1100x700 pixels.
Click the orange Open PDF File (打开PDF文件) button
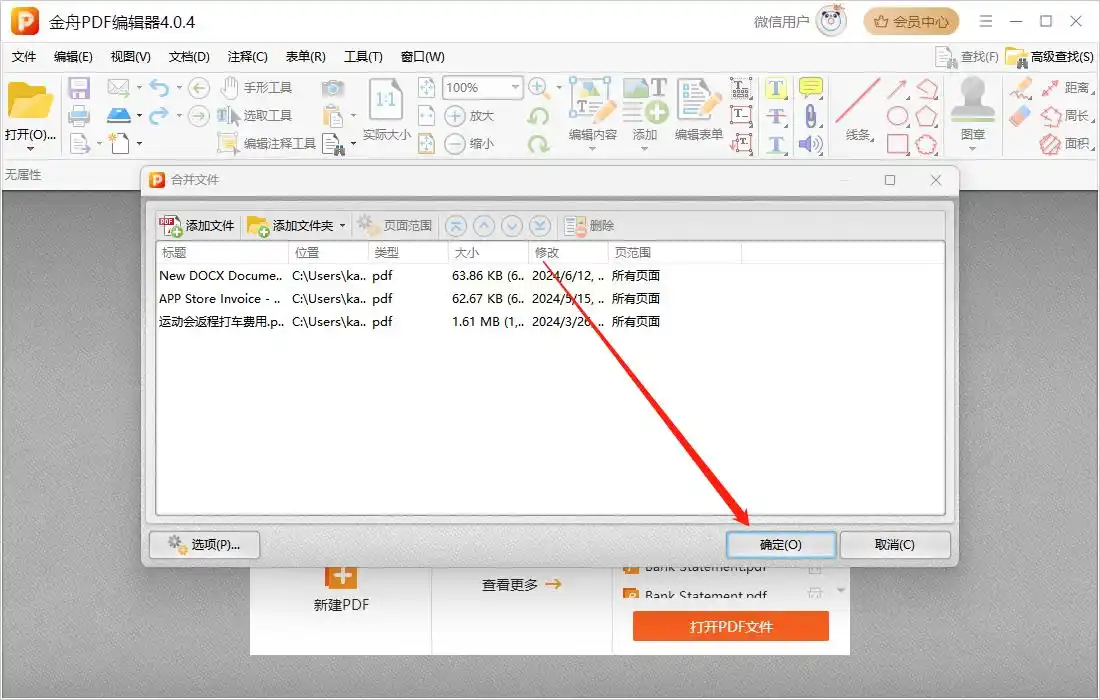pos(730,626)
